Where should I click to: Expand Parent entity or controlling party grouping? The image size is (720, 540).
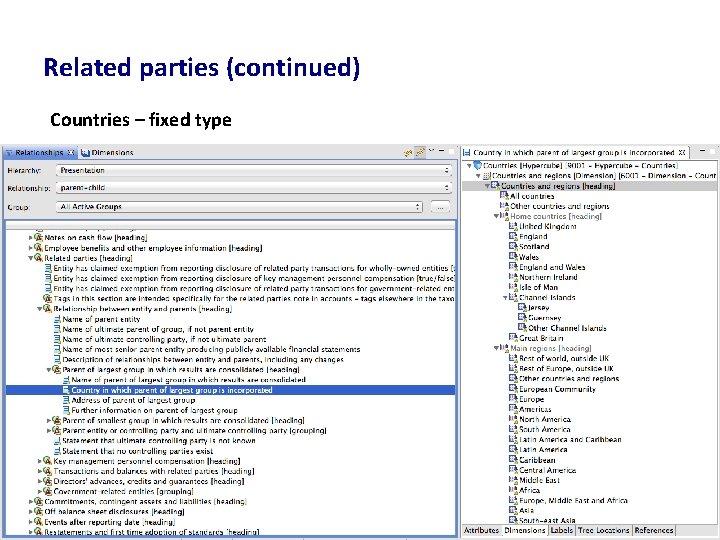tap(49, 431)
